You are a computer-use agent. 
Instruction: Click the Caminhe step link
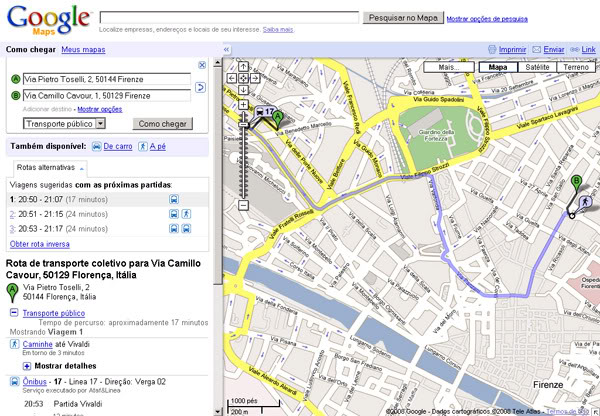(38, 344)
